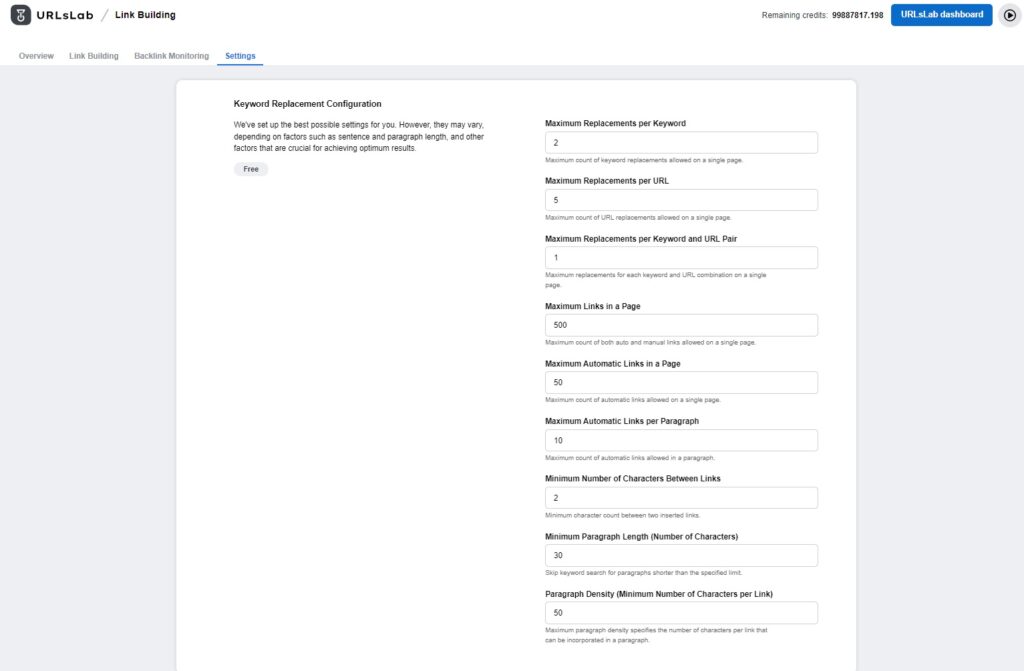1024x671 pixels.
Task: Click the Maximum Automatic Links per Paragraph label
Action: point(622,421)
